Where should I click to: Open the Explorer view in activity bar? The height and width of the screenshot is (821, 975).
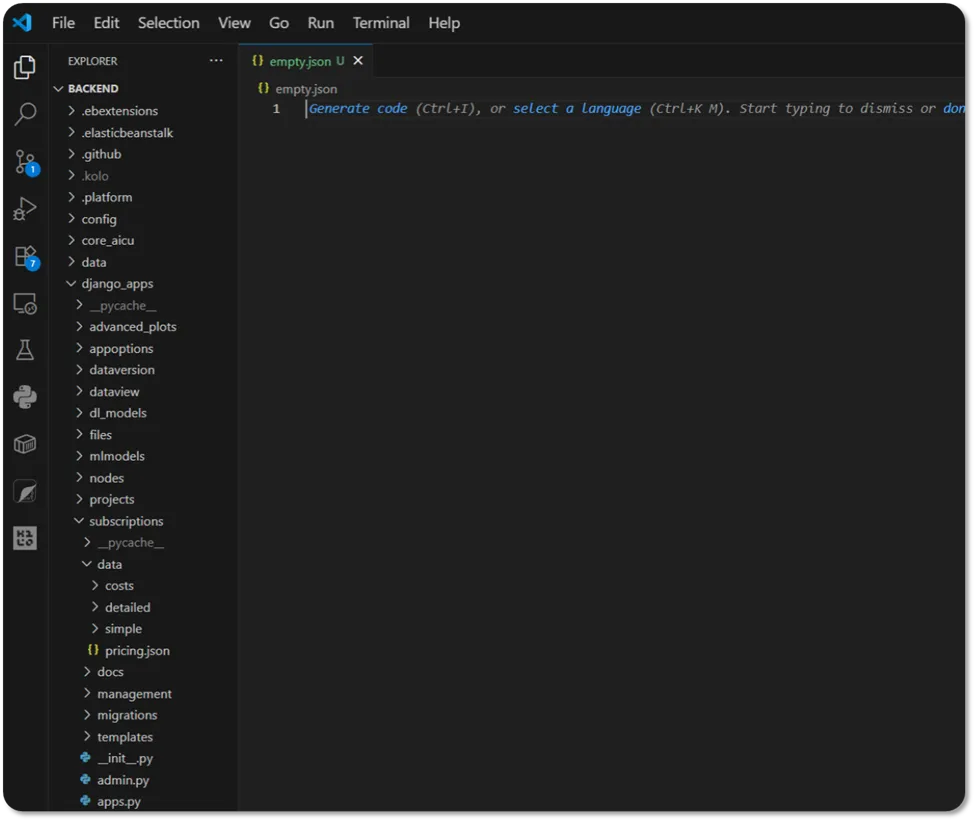tap(25, 68)
